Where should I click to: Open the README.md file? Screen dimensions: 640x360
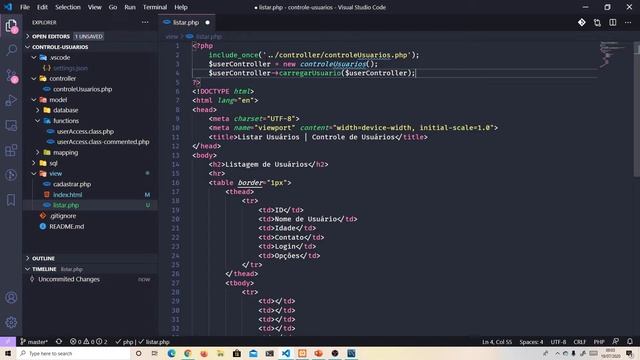click(66, 227)
